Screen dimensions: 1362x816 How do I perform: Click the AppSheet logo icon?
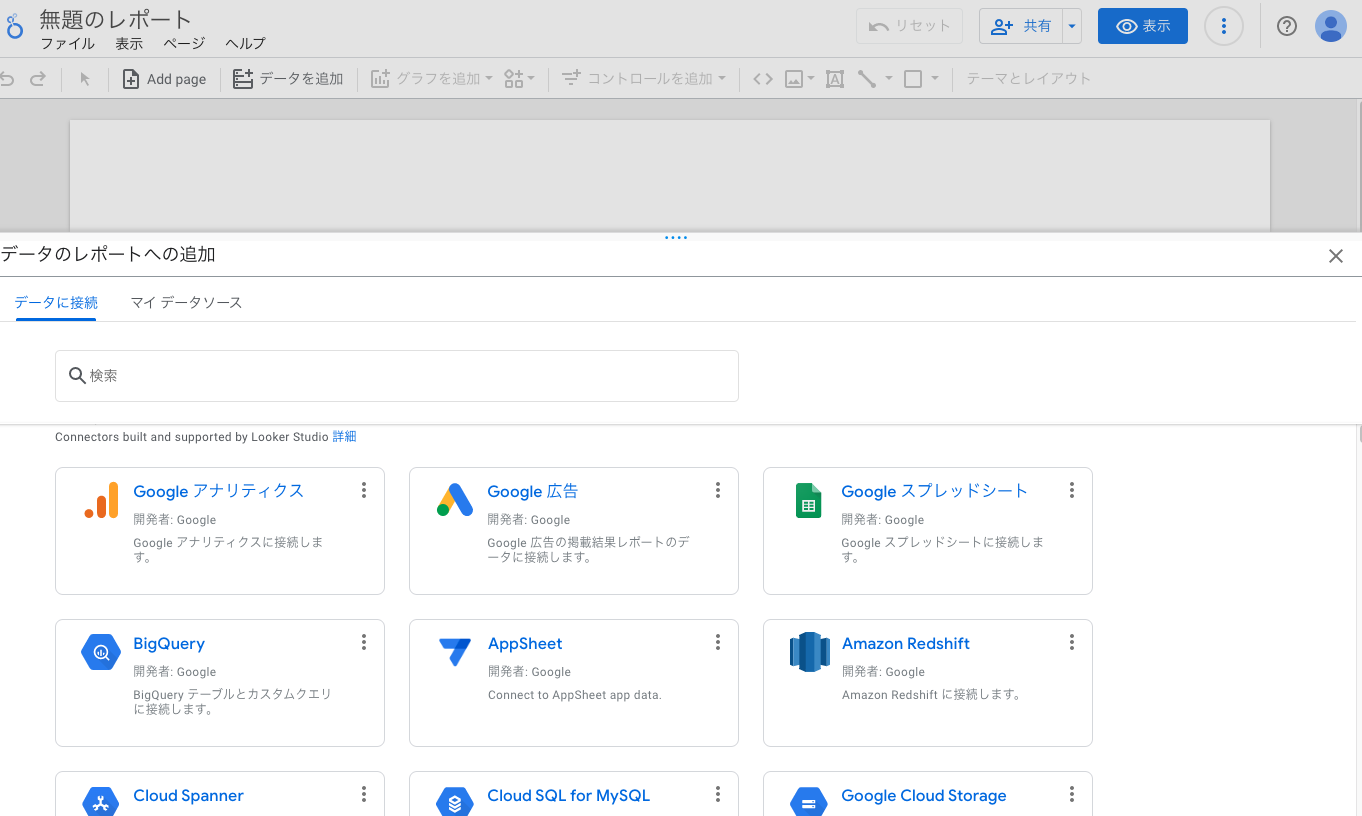(455, 652)
